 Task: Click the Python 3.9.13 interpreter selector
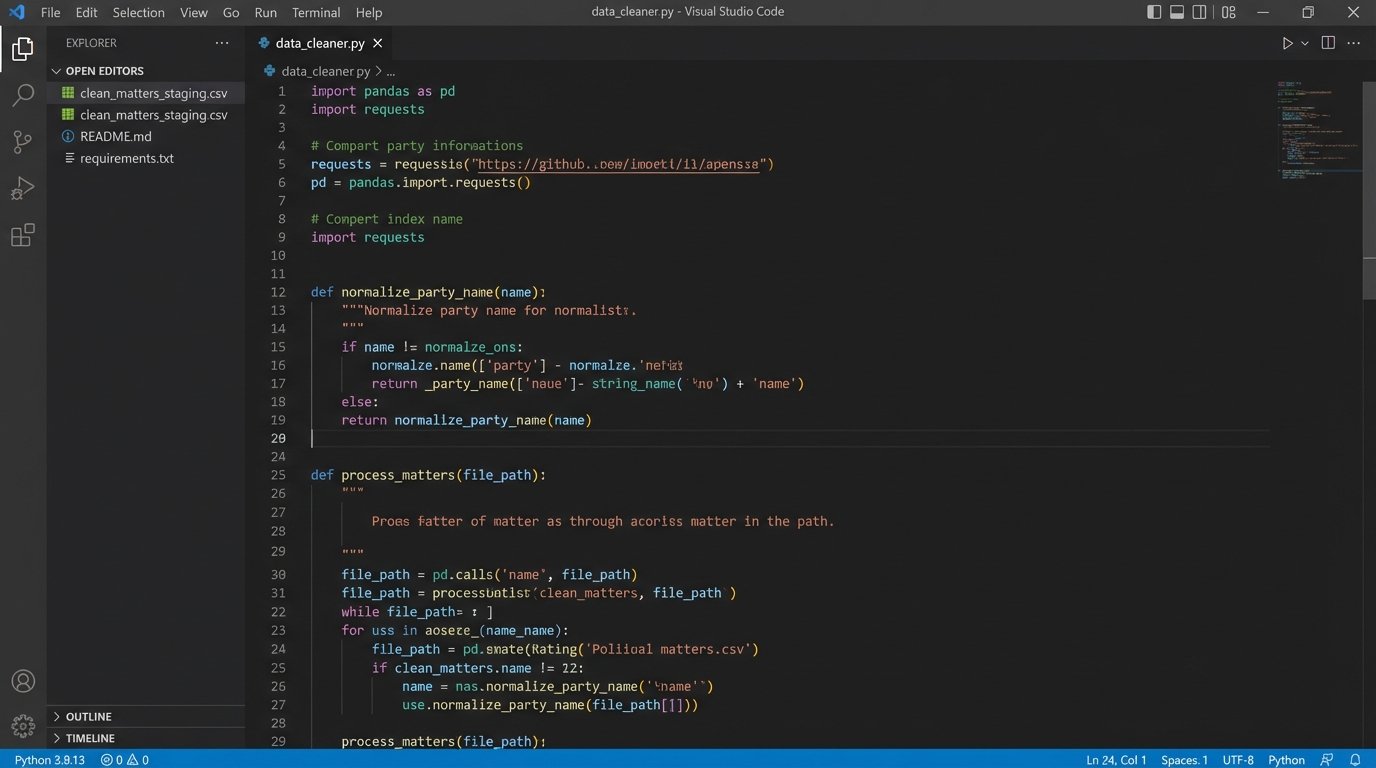coord(49,760)
